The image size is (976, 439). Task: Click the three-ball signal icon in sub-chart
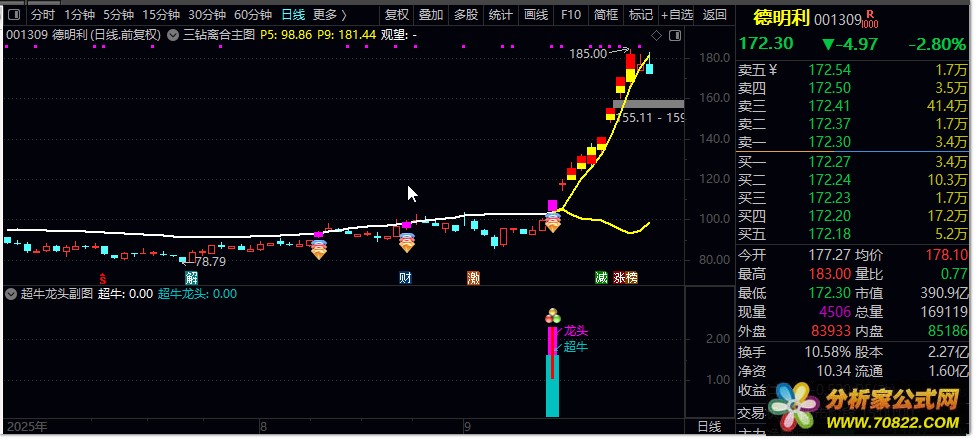coord(553,316)
